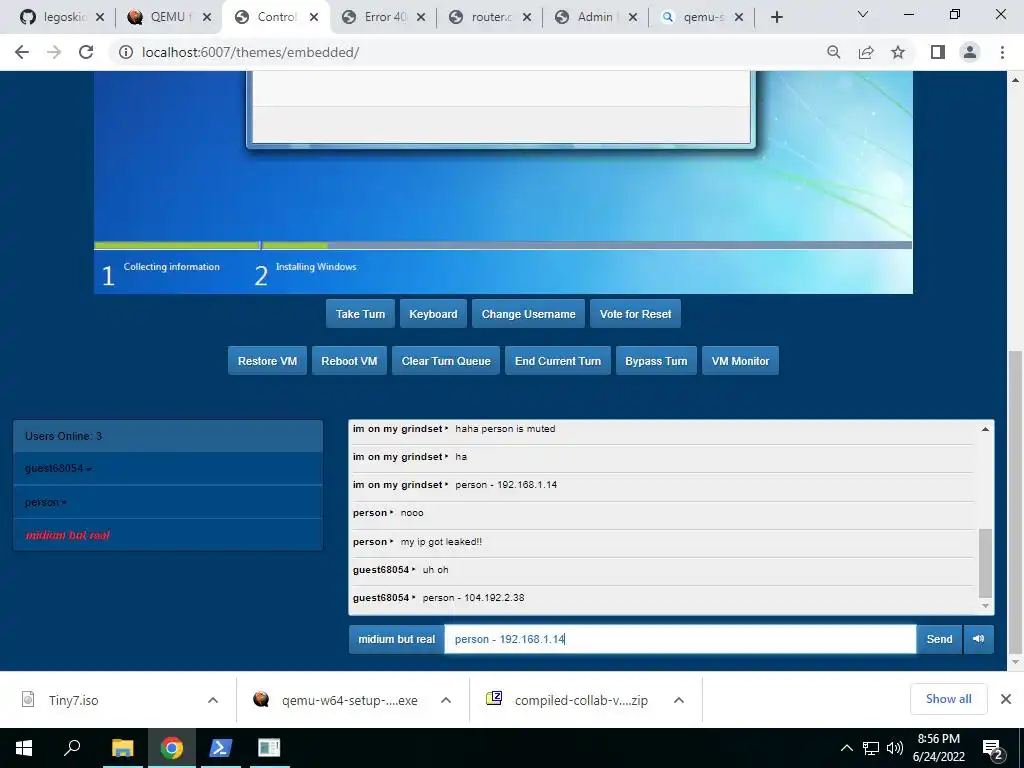Open the person user dropdown

(x=46, y=502)
